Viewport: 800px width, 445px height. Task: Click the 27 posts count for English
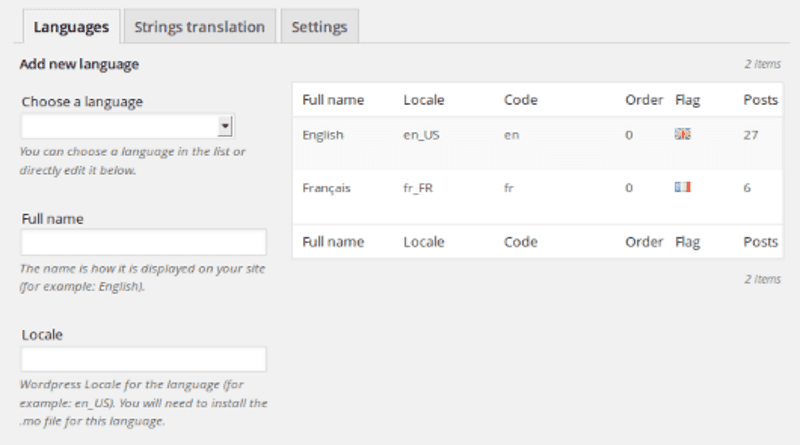751,135
